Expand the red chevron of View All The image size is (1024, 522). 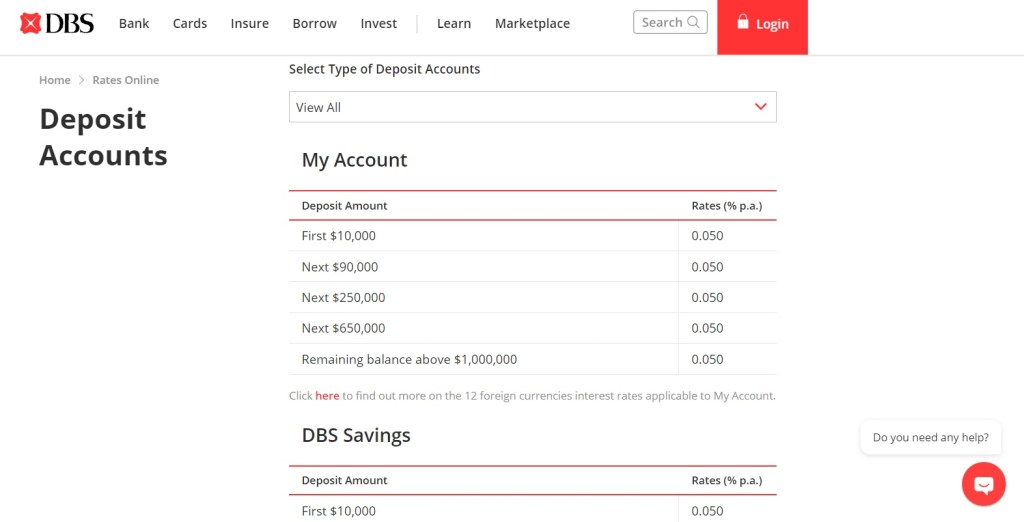pyautogui.click(x=760, y=107)
